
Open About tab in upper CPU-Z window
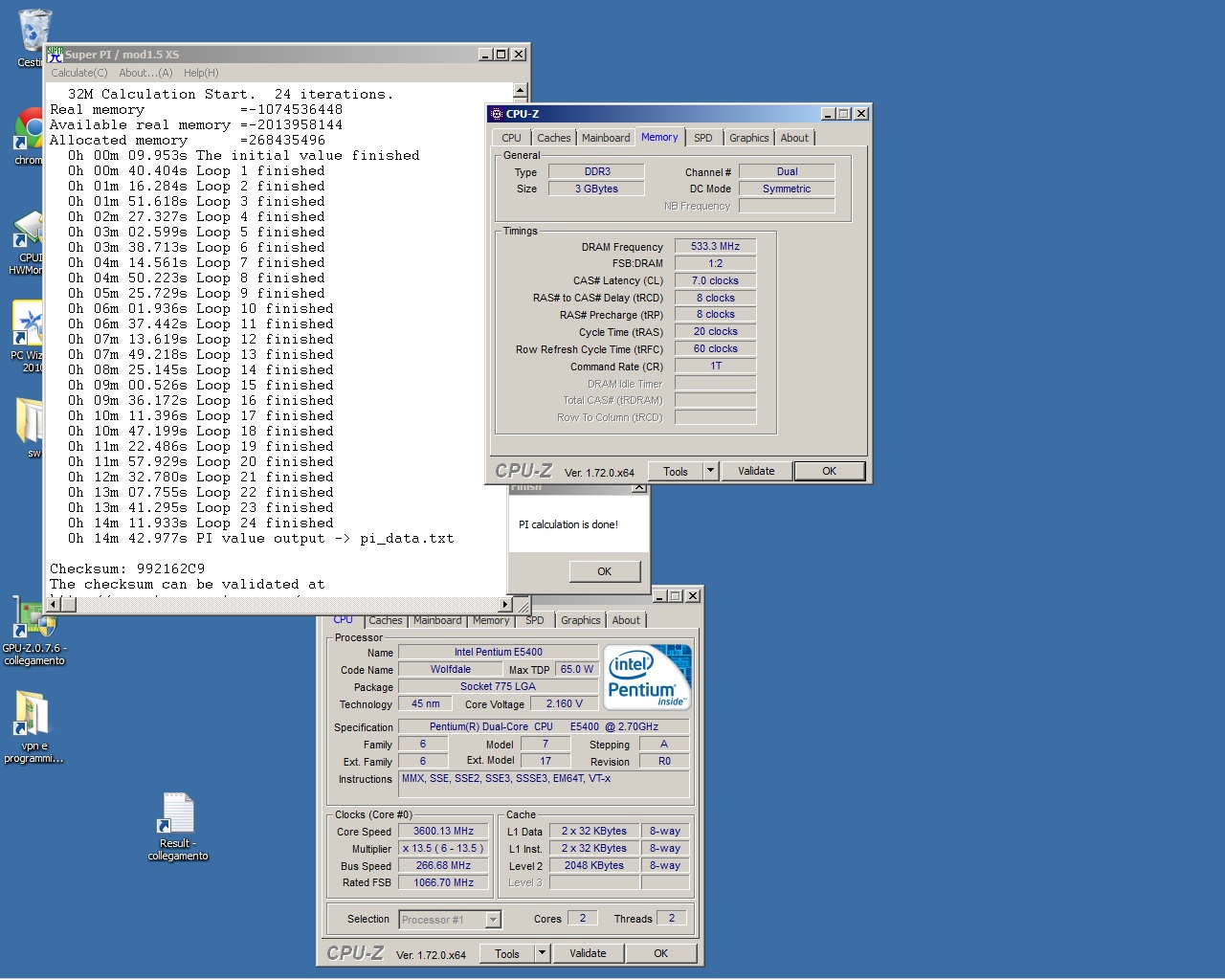[794, 138]
